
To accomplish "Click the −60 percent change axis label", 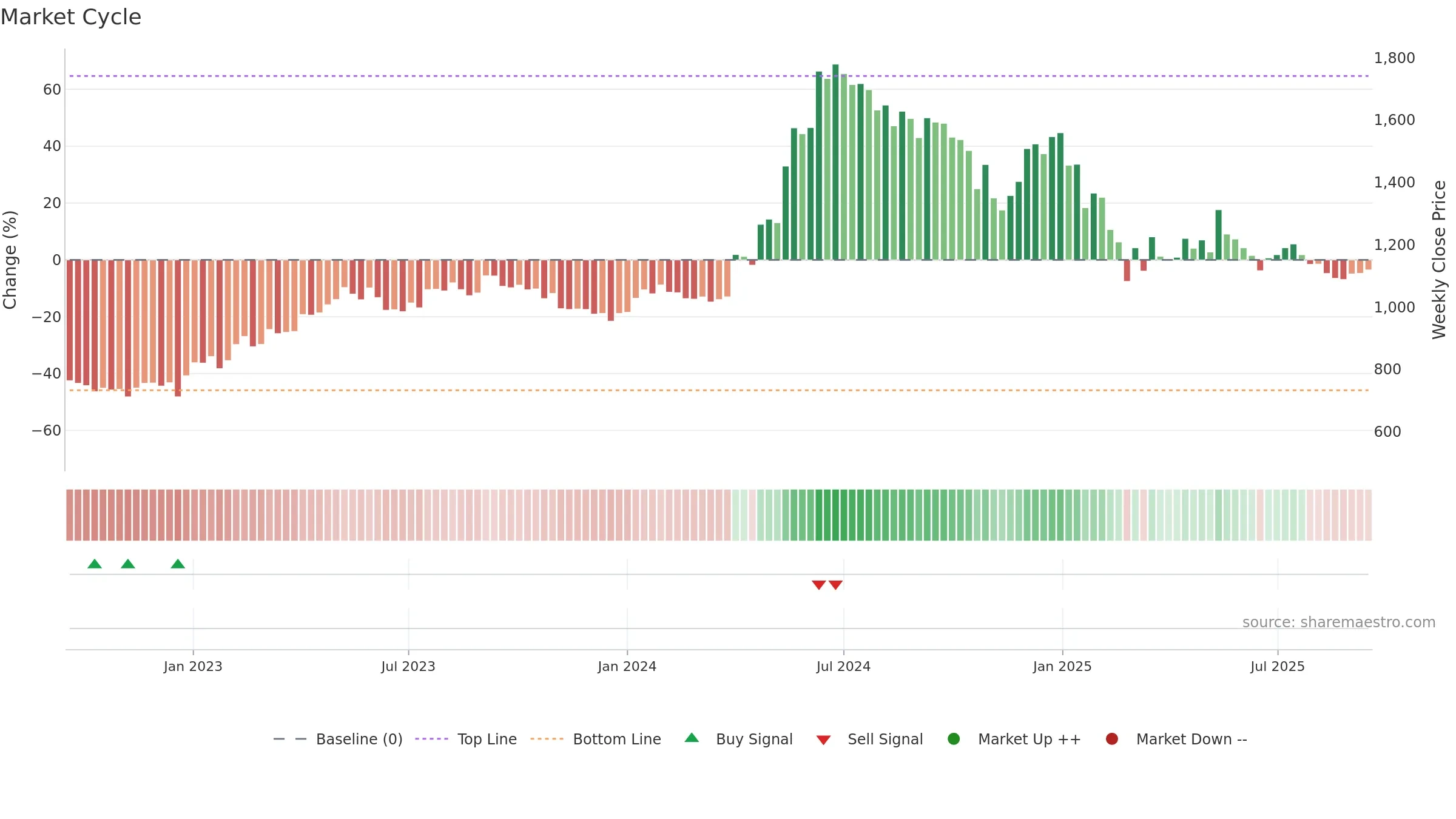I will tap(47, 431).
